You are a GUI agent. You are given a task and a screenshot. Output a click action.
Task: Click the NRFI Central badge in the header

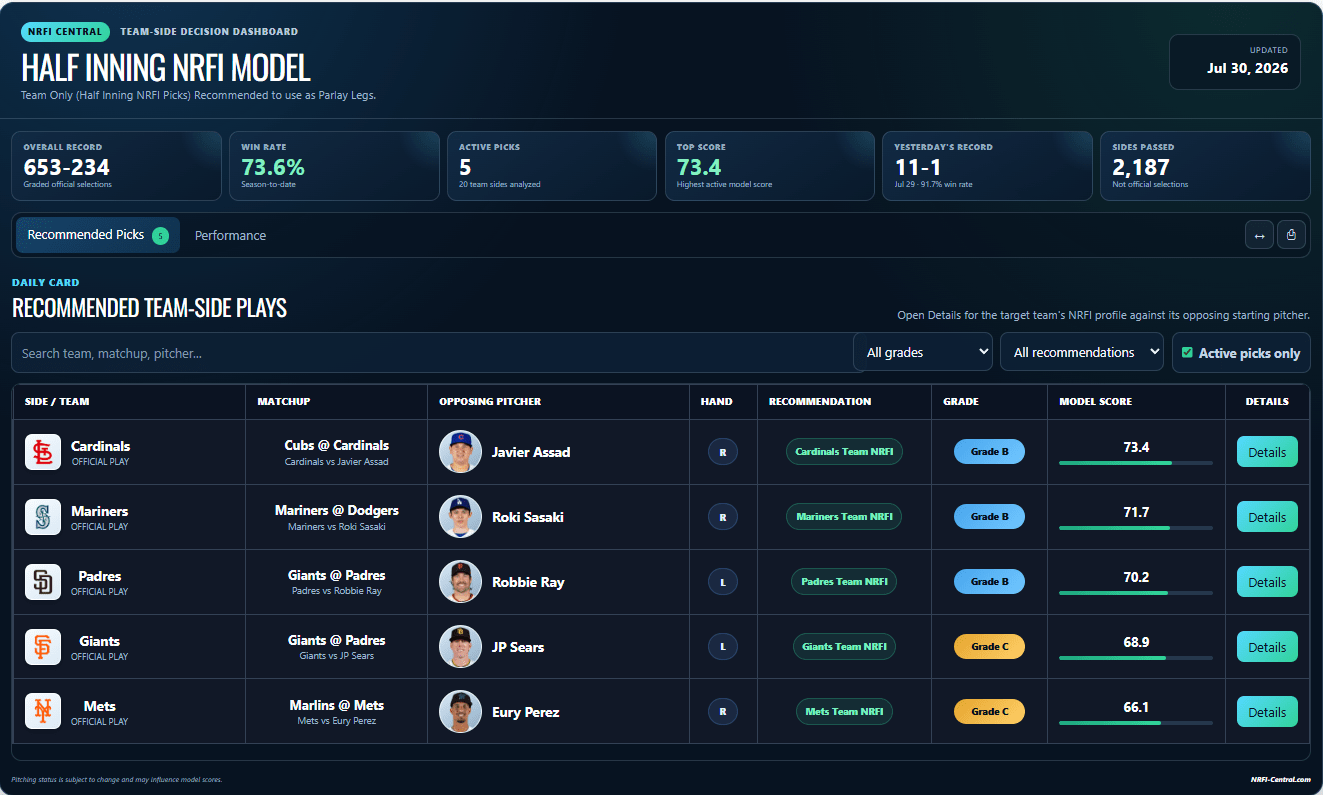pos(65,32)
